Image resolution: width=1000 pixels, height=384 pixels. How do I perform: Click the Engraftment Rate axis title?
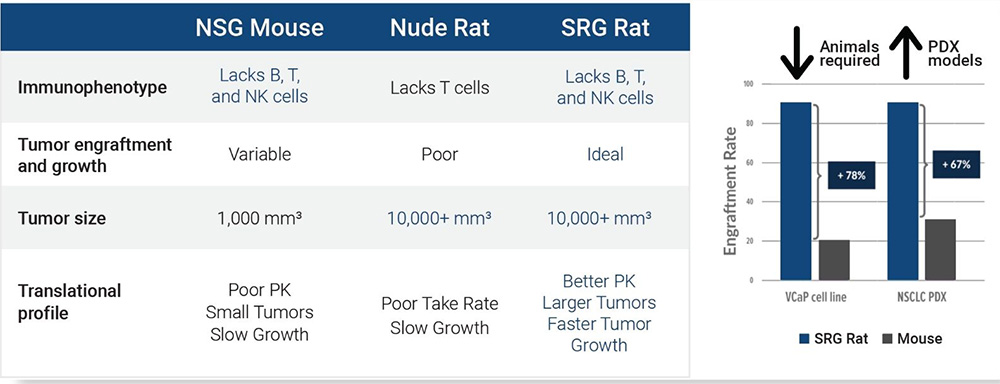(x=730, y=191)
